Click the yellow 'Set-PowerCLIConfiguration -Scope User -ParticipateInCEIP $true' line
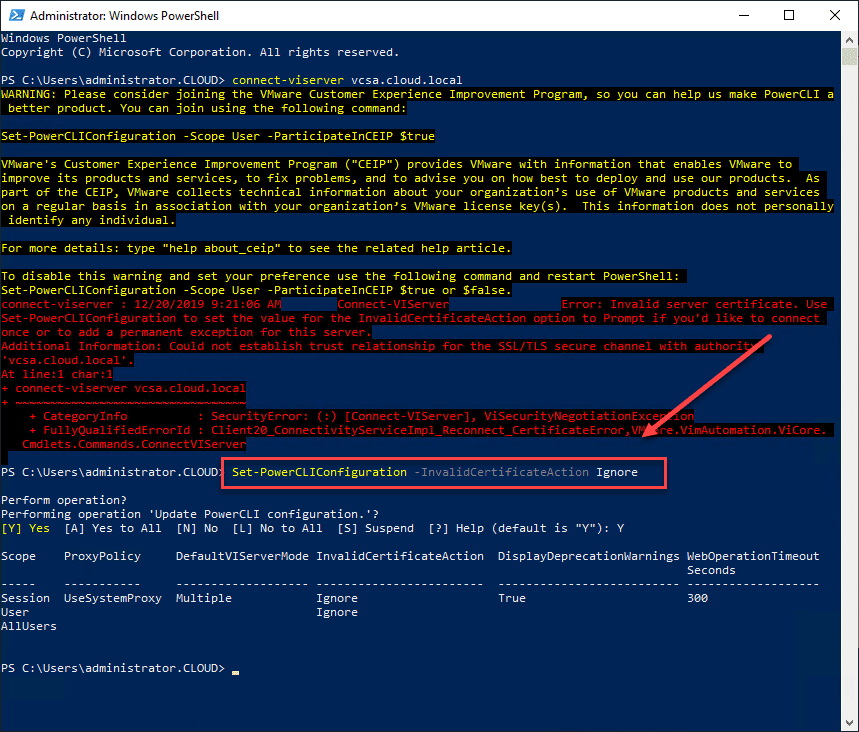The width and height of the screenshot is (859, 732). coord(218,136)
